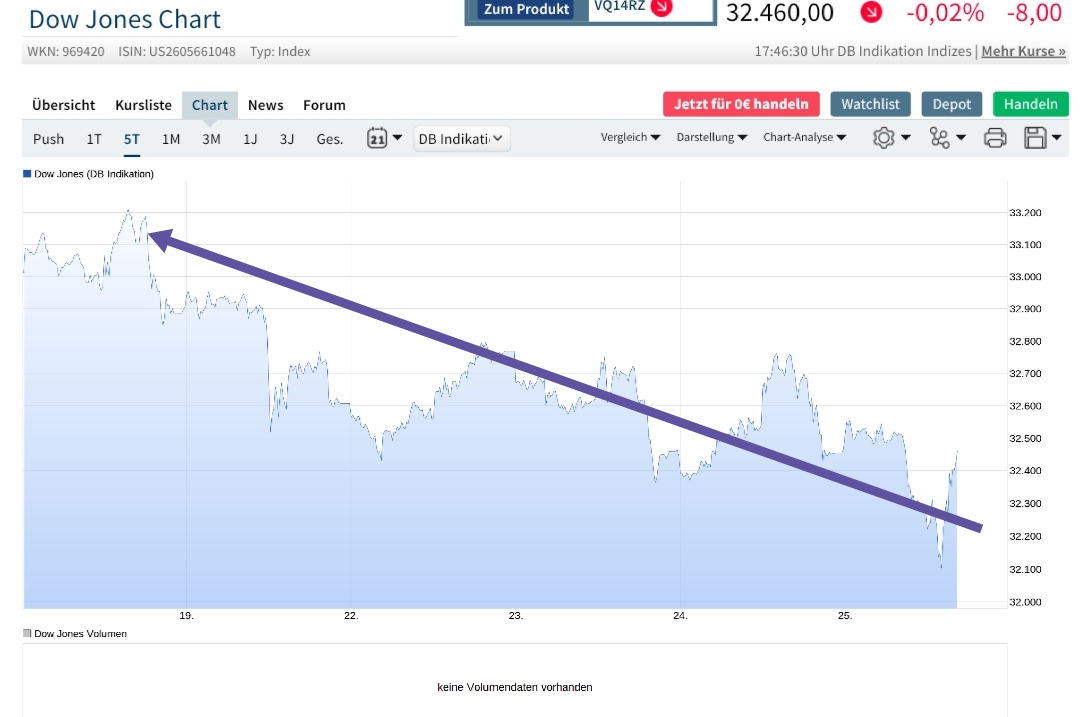Viewport: 1080px width, 717px height.
Task: Click the 23. date axis label
Action: (x=516, y=616)
